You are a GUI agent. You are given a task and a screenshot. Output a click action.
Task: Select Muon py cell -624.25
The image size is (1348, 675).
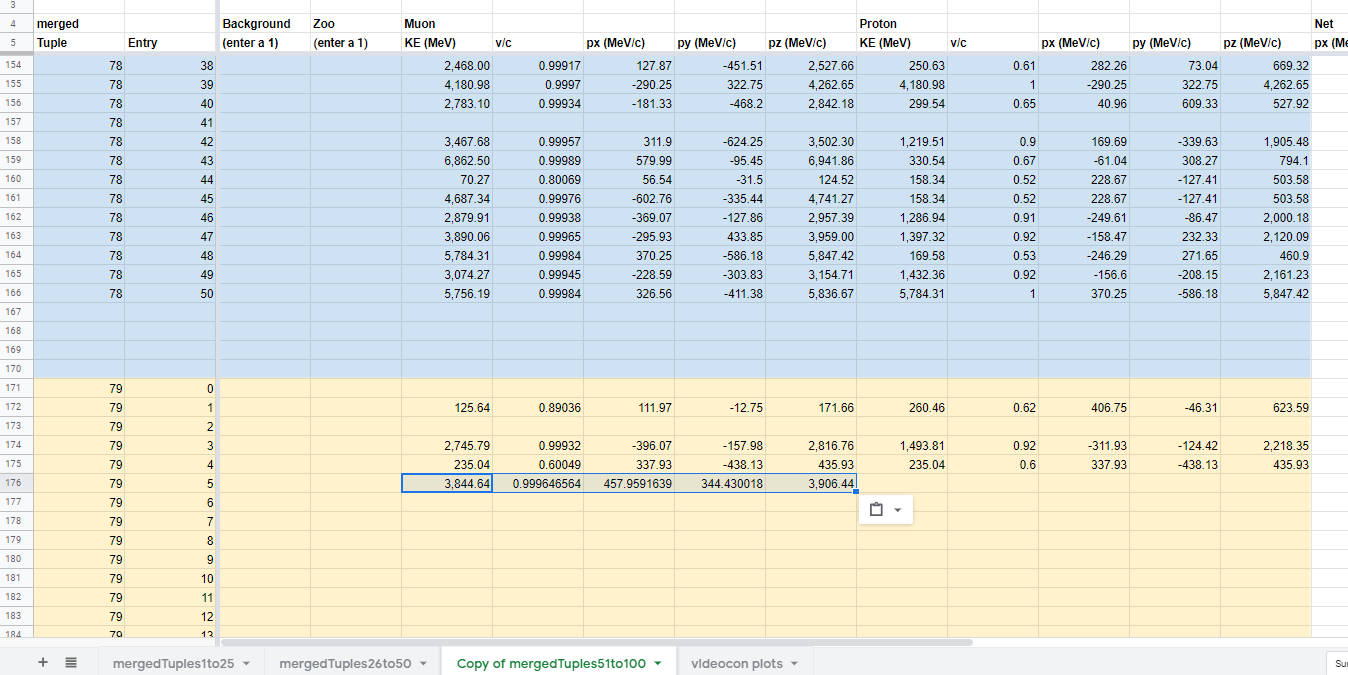pyautogui.click(x=720, y=141)
